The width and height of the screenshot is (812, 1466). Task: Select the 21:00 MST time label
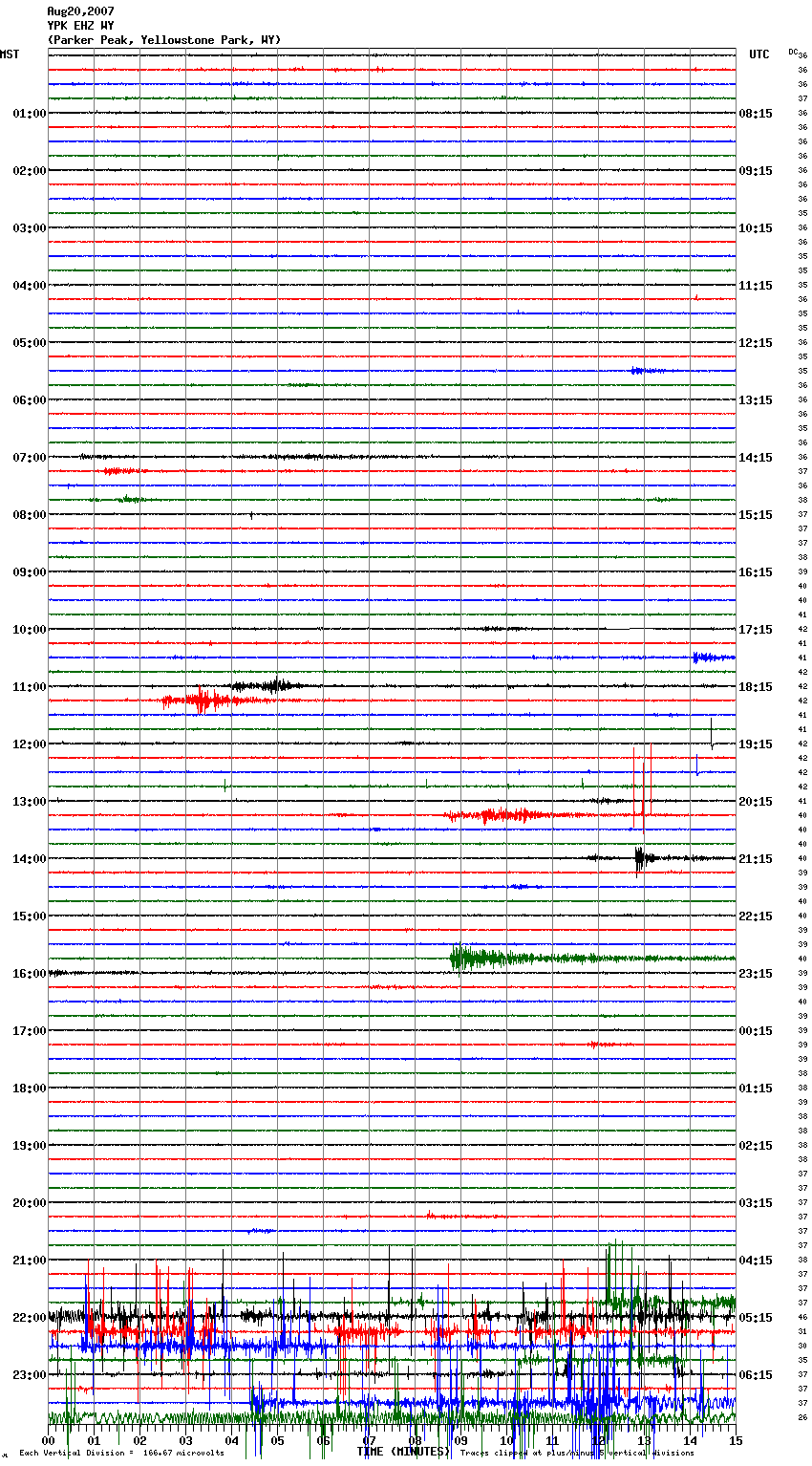(30, 1261)
